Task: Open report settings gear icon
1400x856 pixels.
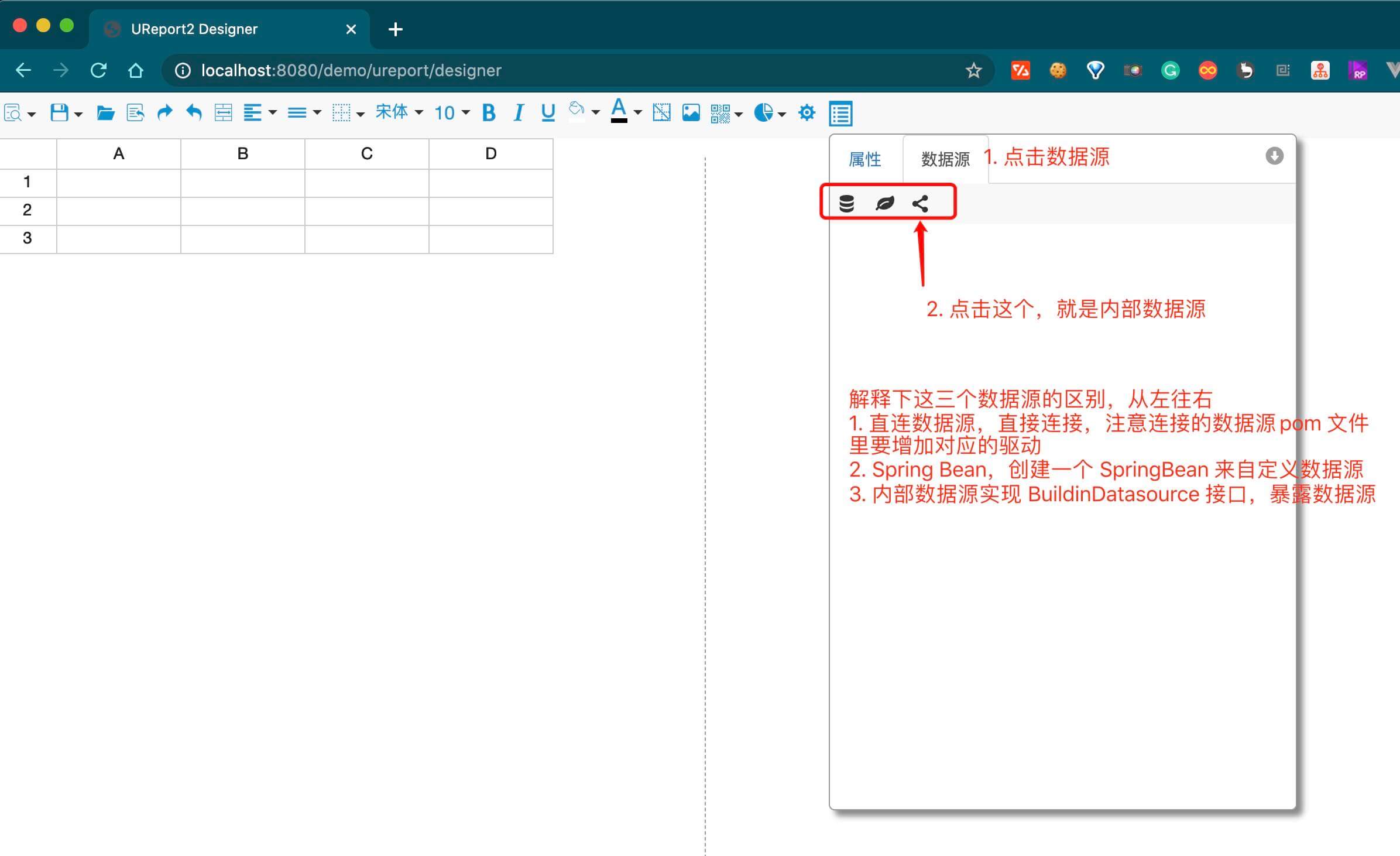Action: coord(807,112)
